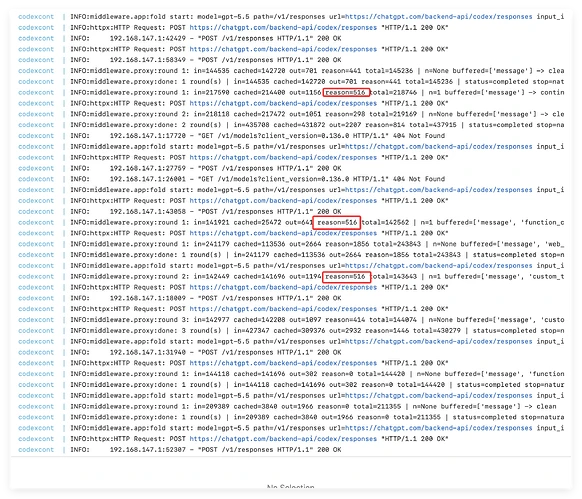Viewport: 582px width, 499px height.
Task: Click the value in=141921
Action: 212,222
